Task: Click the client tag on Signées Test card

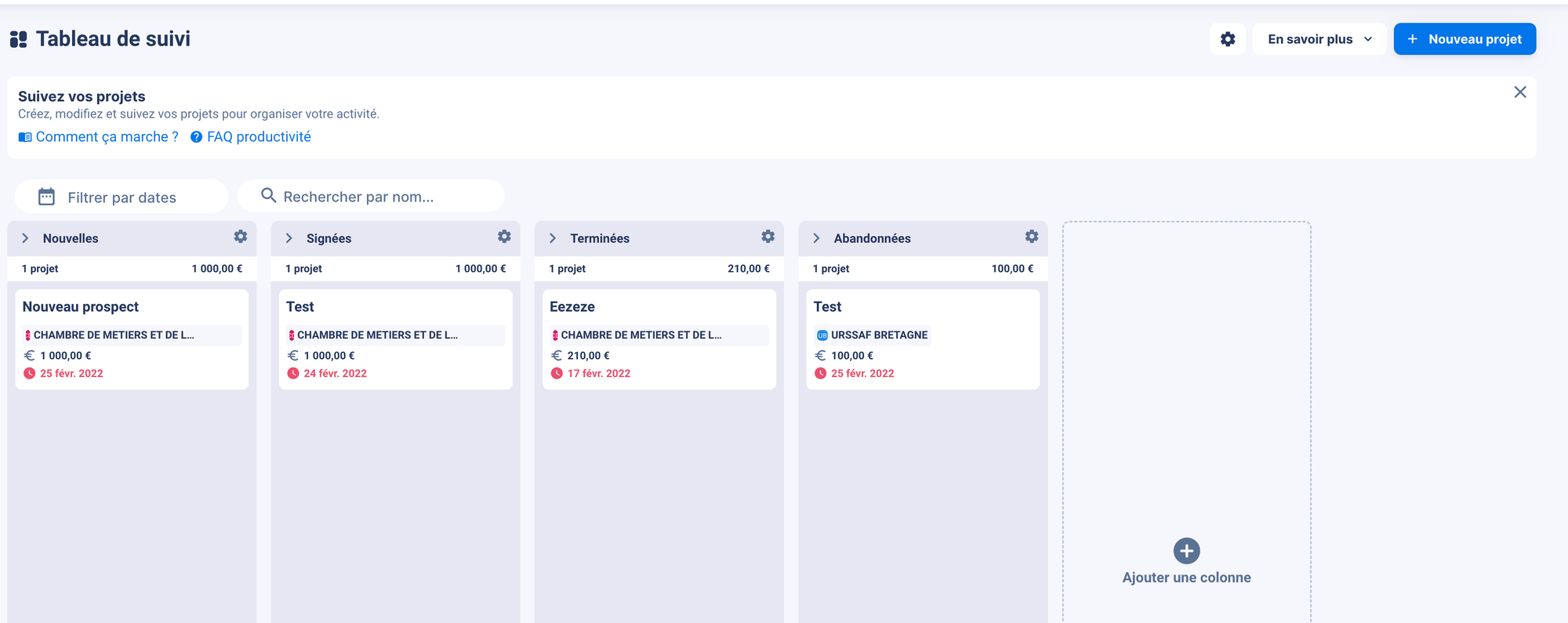Action: (395, 335)
